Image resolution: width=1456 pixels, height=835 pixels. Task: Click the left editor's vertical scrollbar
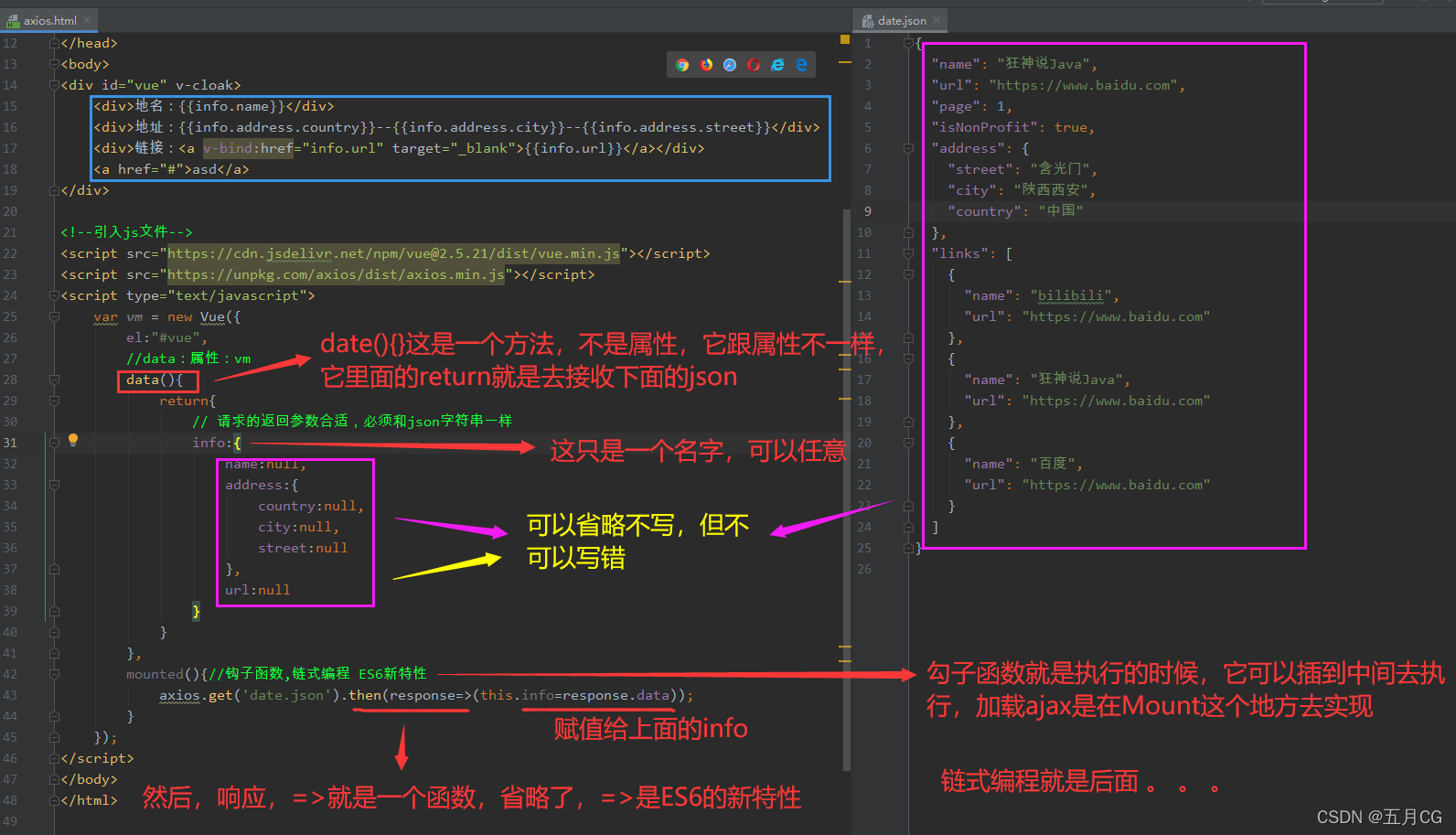point(847,489)
